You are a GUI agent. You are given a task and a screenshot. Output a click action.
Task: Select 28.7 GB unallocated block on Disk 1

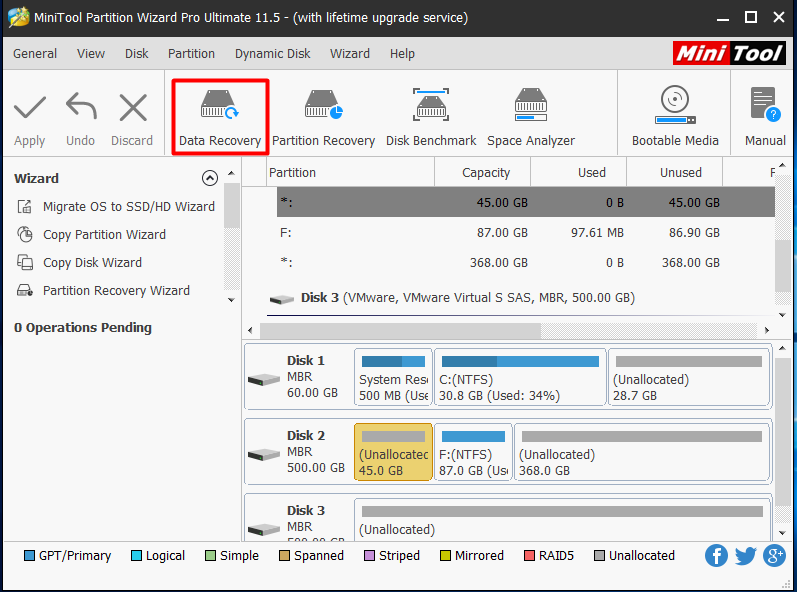689,377
